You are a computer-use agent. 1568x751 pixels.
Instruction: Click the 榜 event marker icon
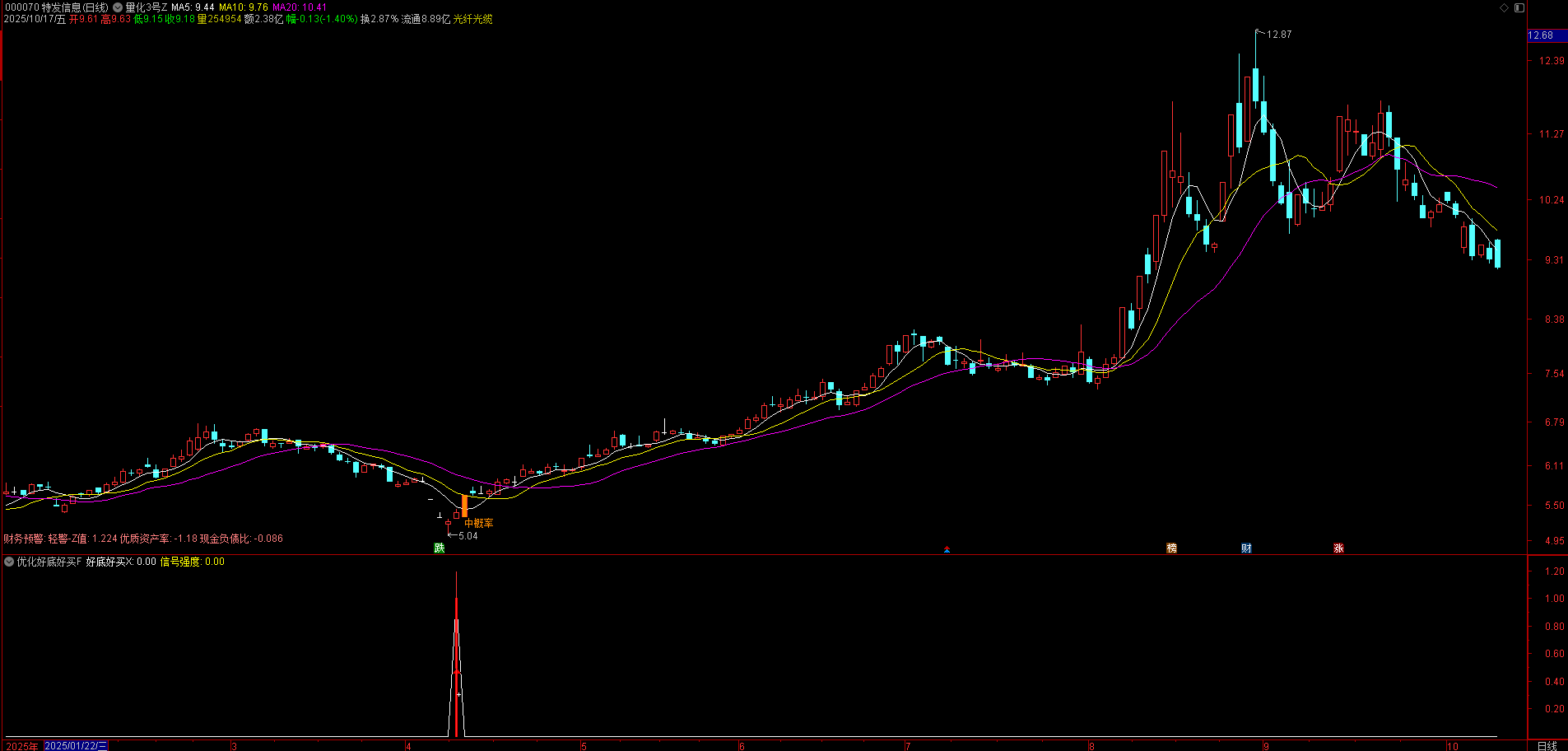coord(1171,548)
